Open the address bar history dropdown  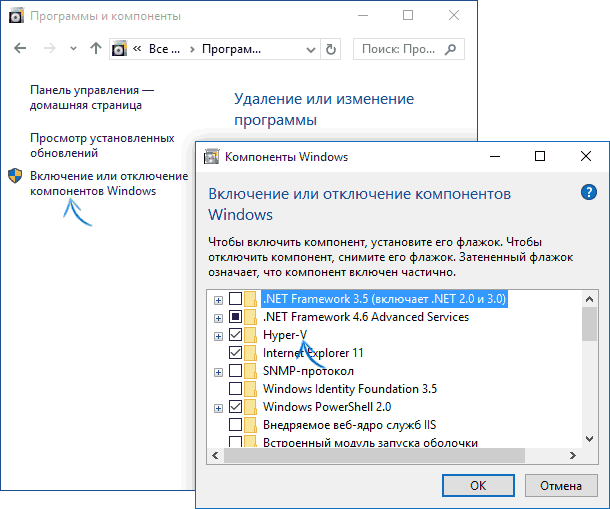click(x=310, y=49)
